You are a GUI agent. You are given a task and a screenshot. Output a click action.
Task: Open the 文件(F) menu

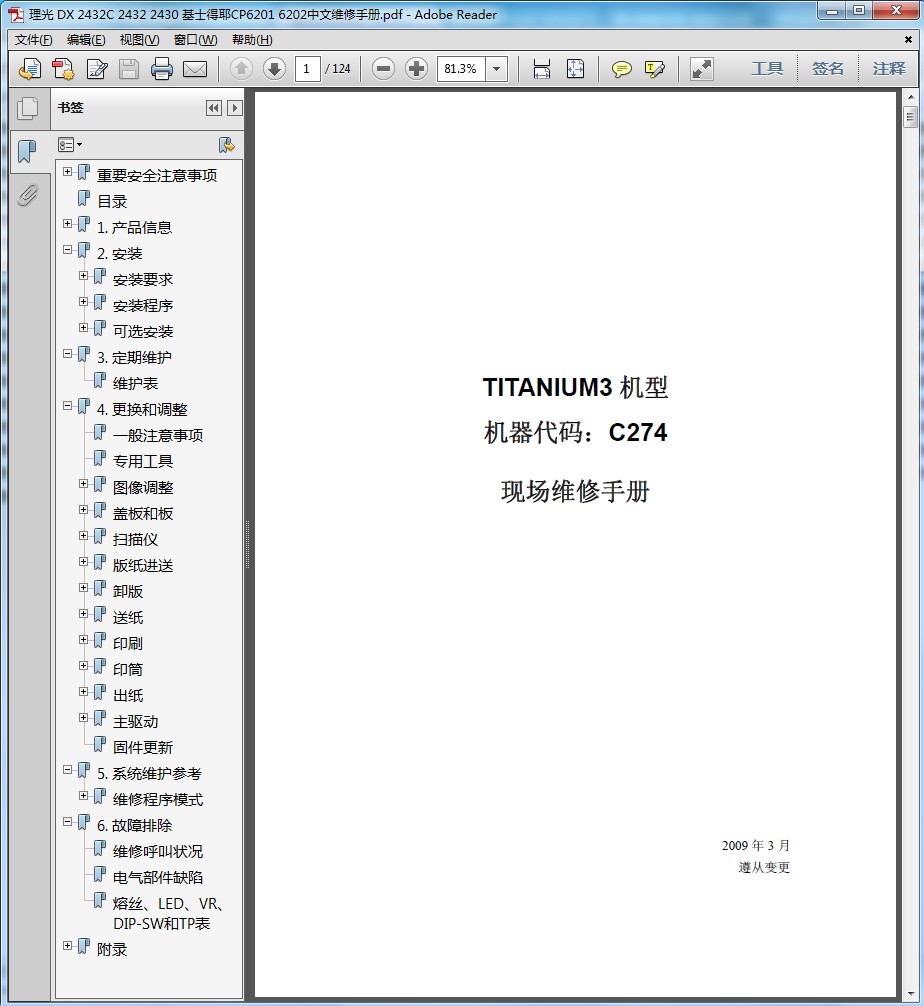34,40
